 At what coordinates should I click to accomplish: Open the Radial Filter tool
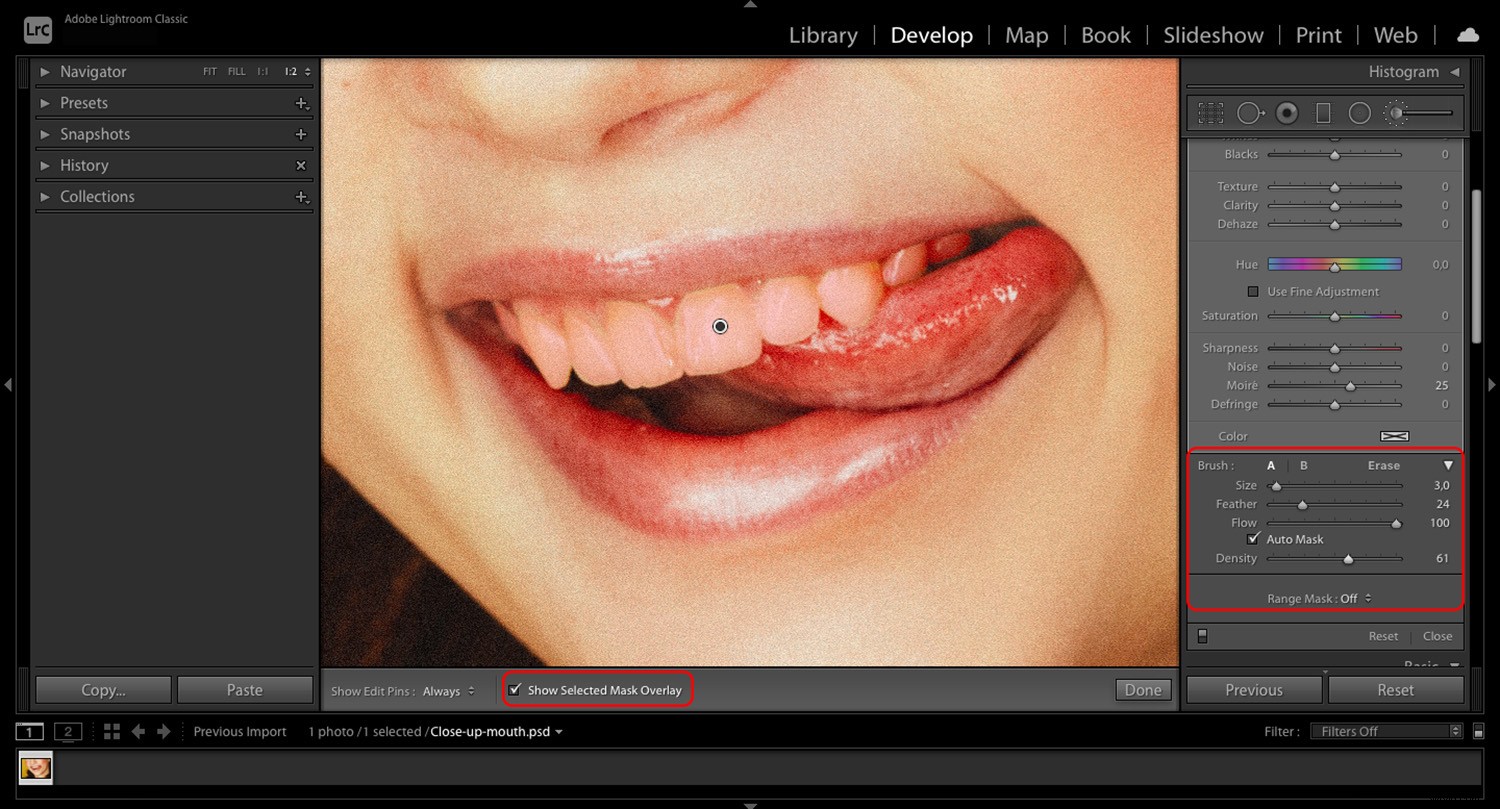point(1359,113)
